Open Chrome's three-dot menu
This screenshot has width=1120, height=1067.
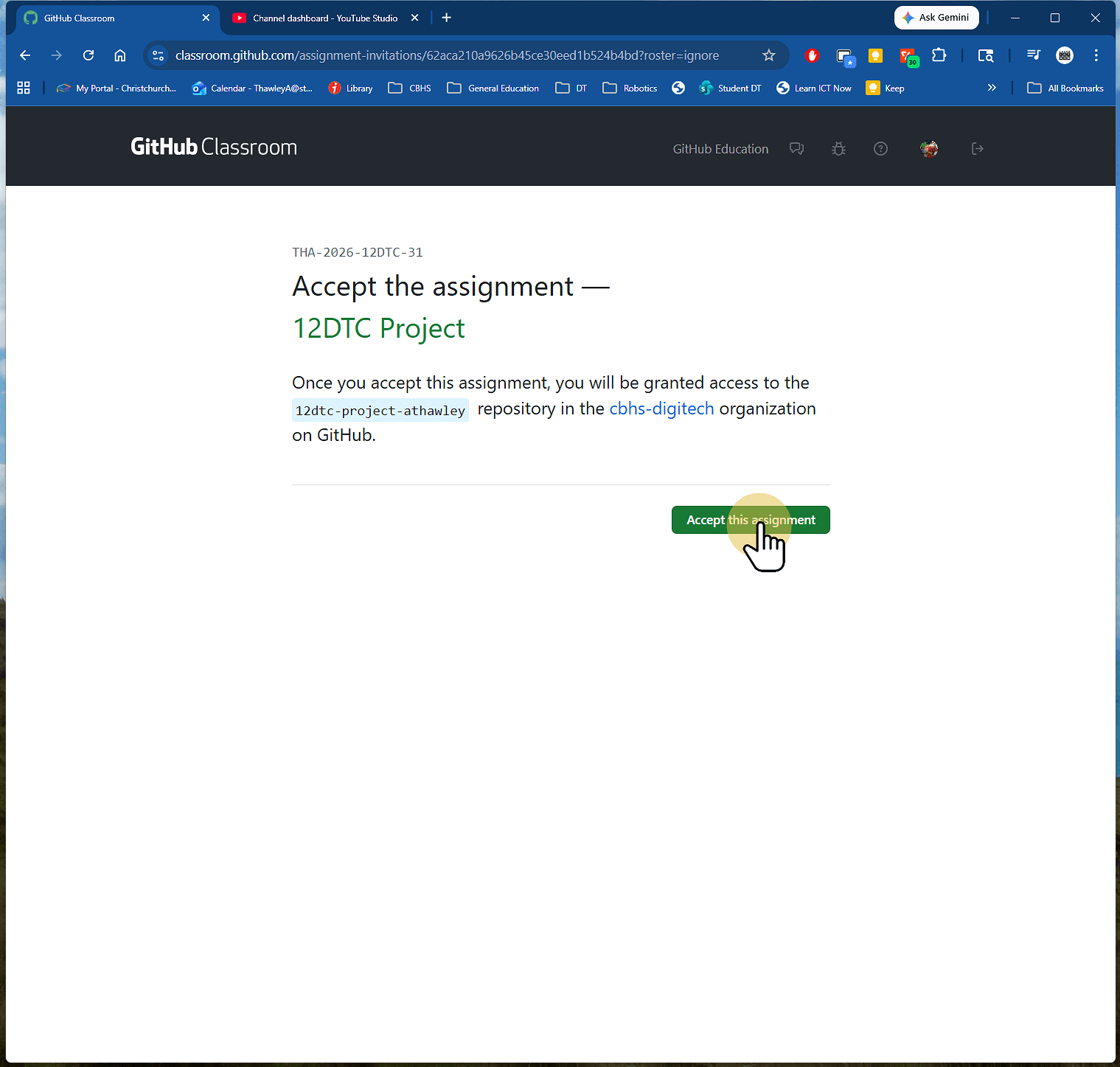[1096, 55]
